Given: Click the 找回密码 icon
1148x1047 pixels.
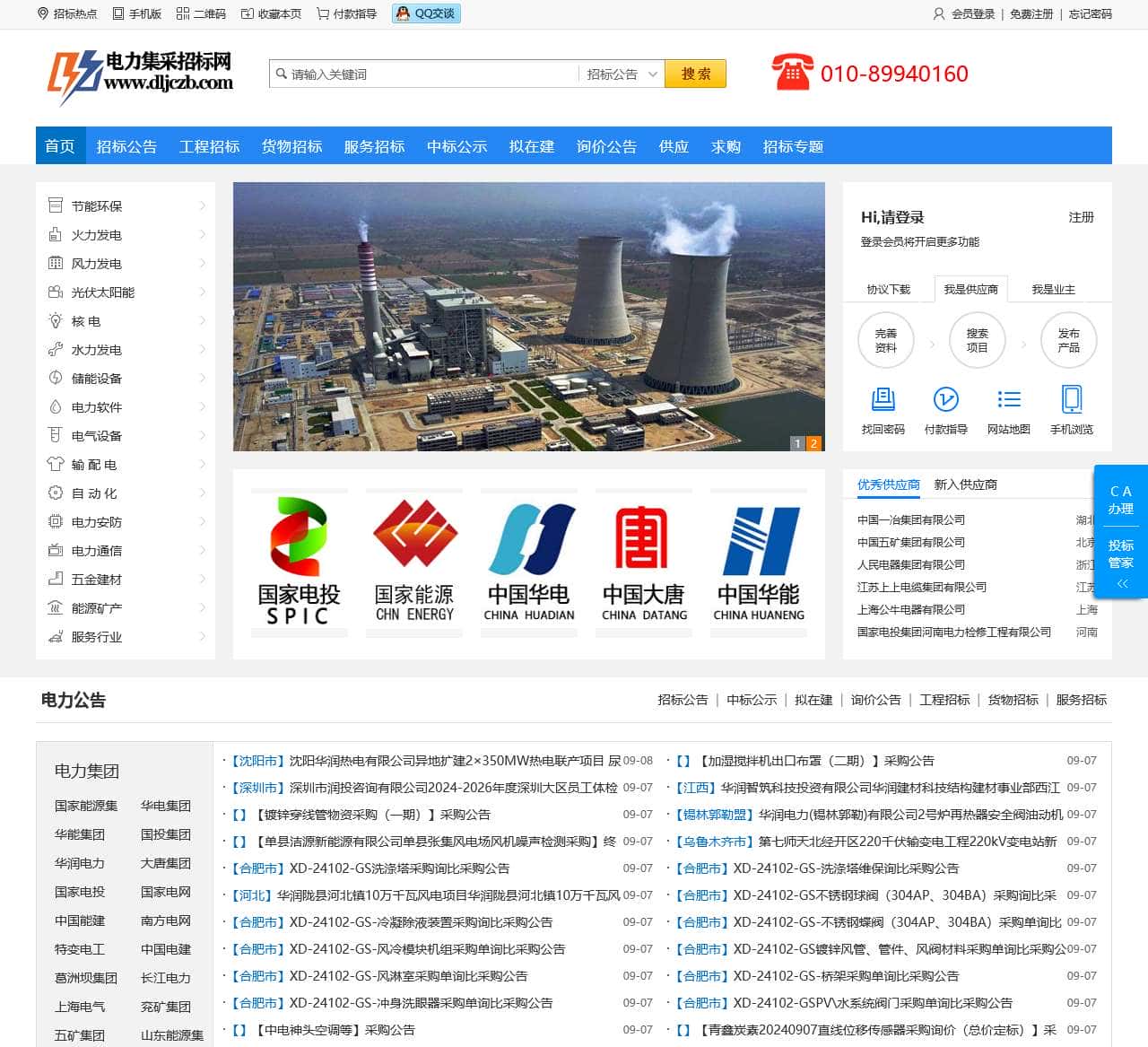Looking at the screenshot, I should 883,399.
